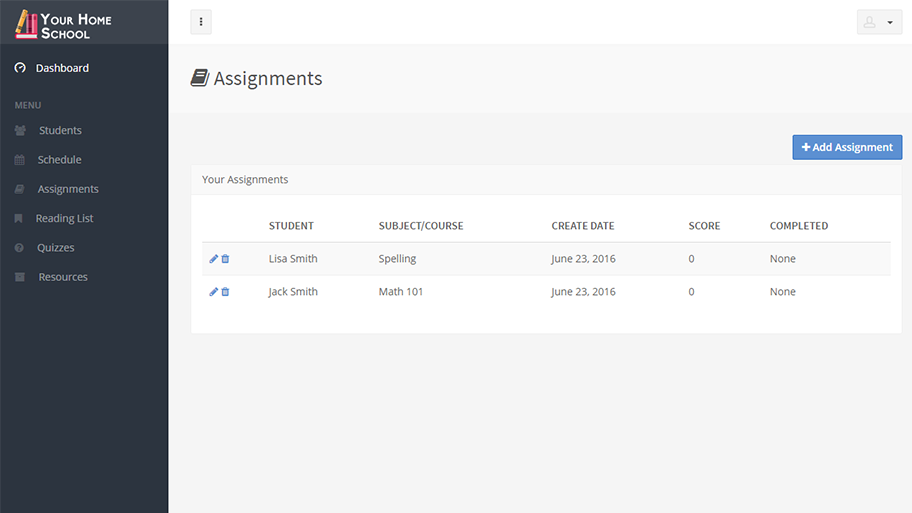The image size is (912, 513).
Task: Open the user account dropdown
Action: click(x=879, y=22)
